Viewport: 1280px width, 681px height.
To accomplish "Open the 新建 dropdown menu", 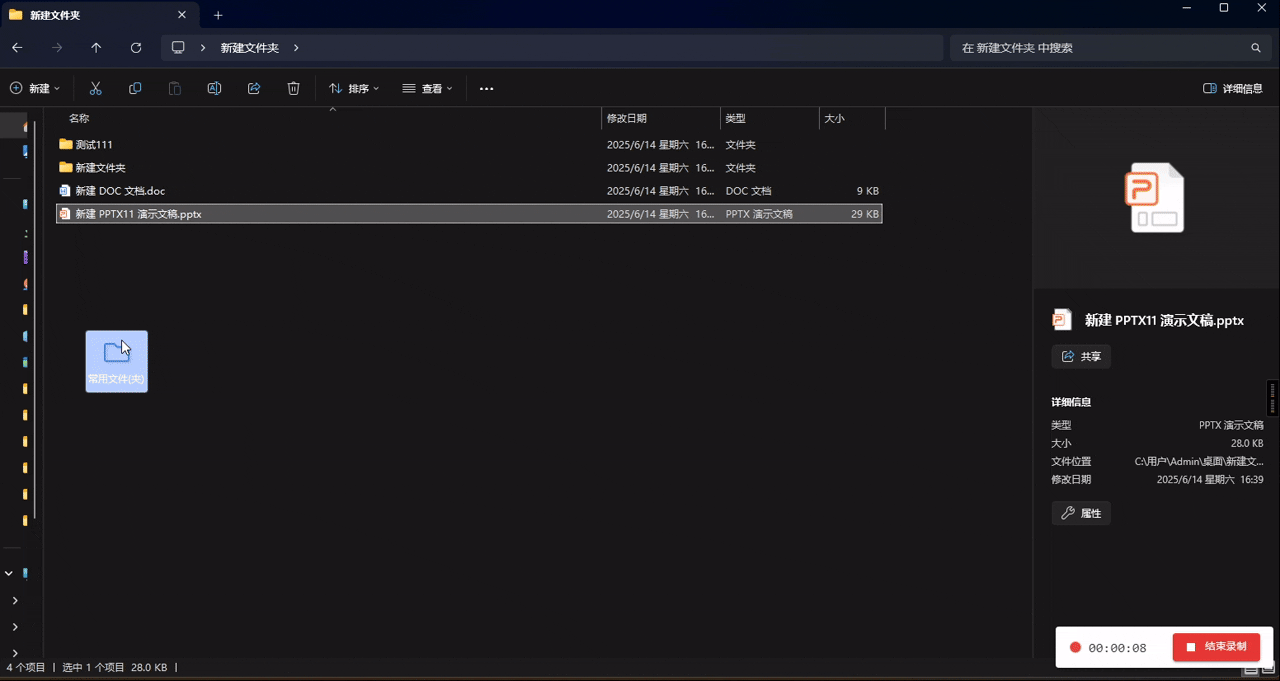I will pos(35,89).
